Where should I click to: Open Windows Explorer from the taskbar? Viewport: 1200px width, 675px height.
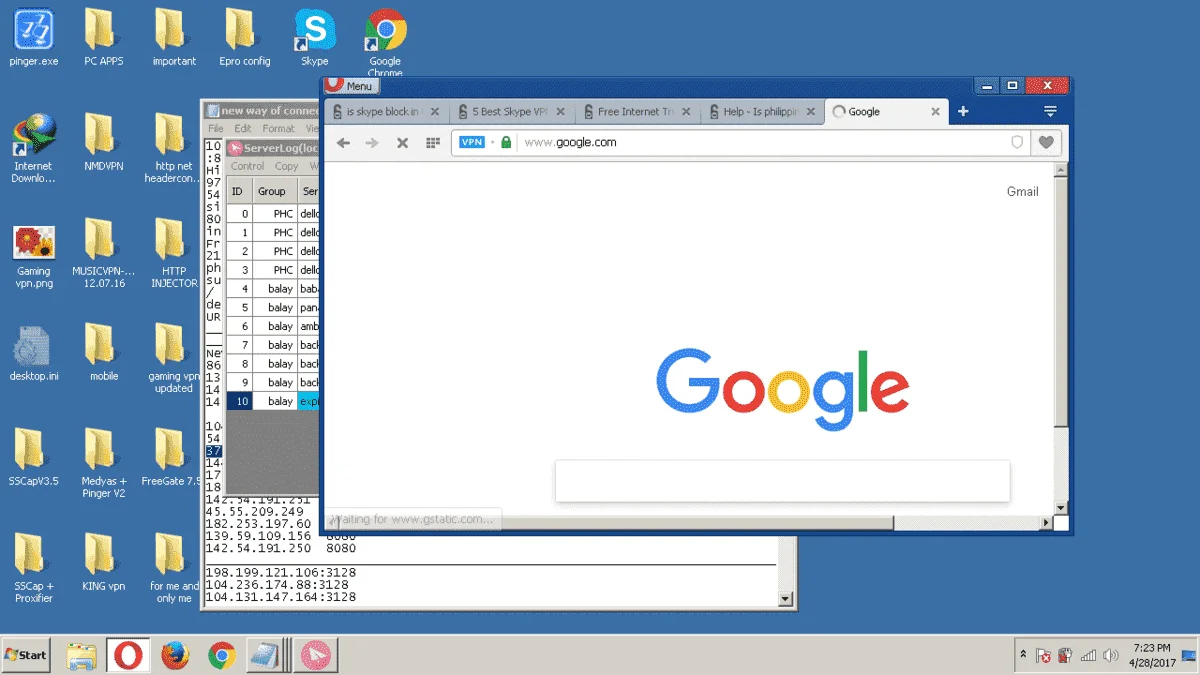pos(81,656)
